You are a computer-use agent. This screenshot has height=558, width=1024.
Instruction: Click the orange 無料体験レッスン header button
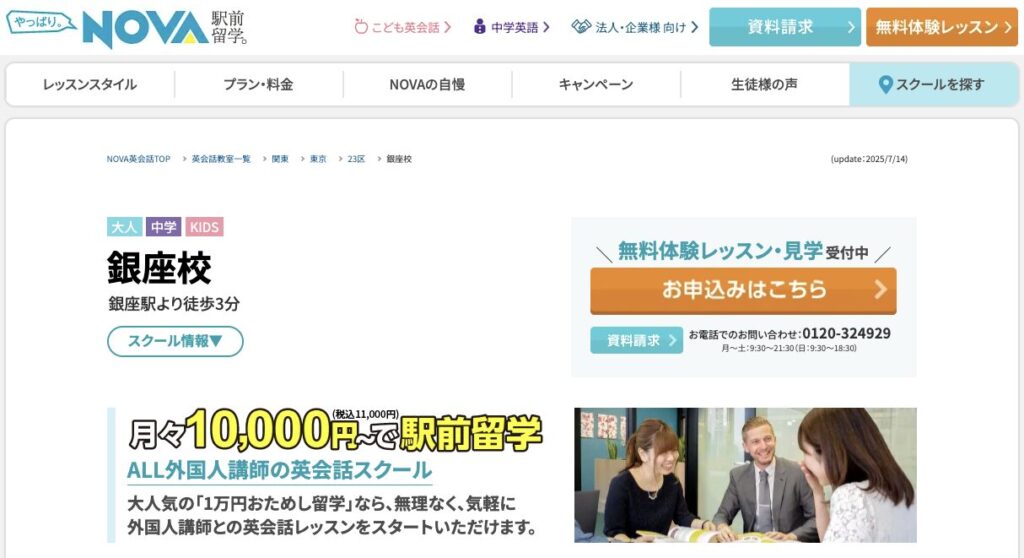tap(942, 27)
